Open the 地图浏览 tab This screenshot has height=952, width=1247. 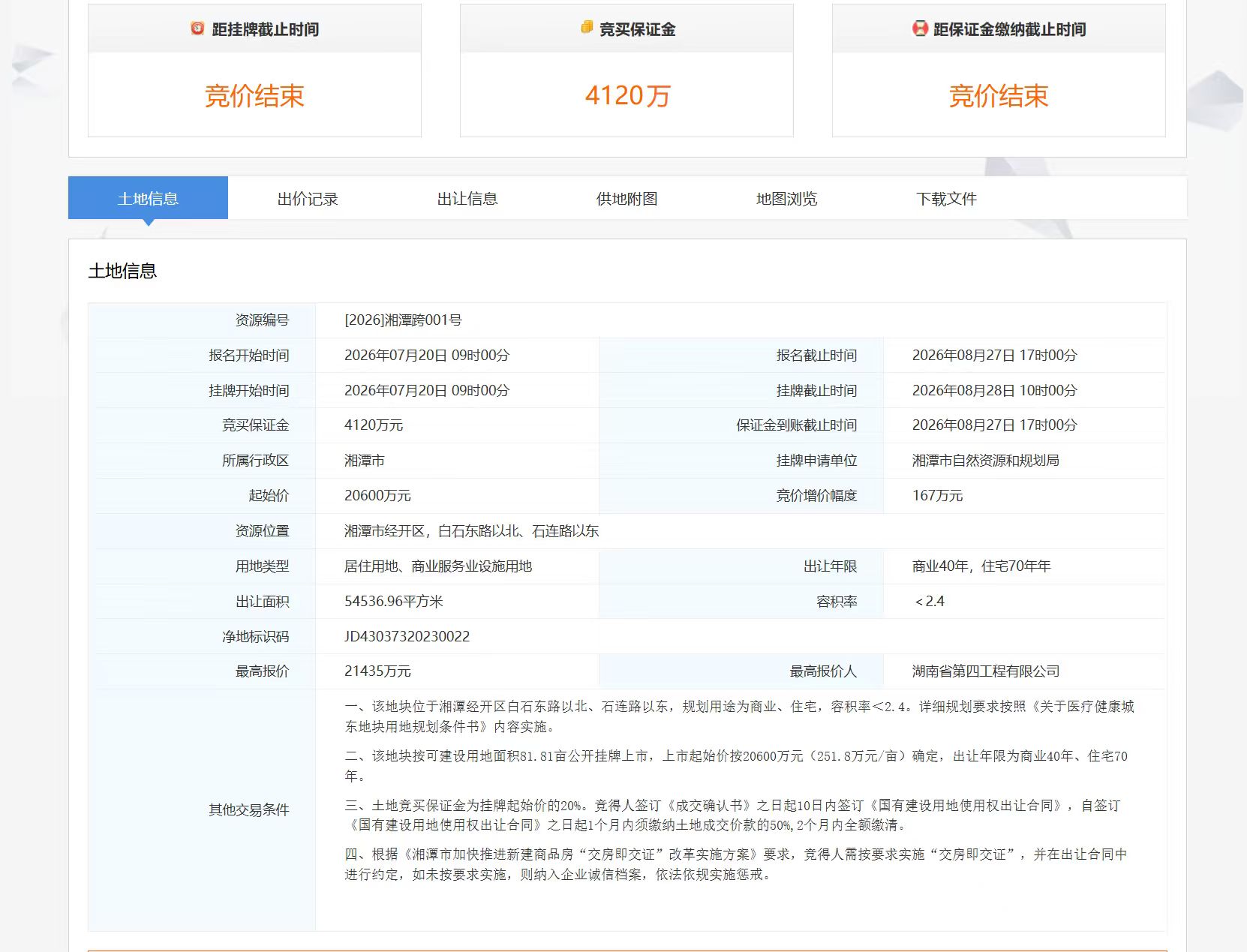(x=786, y=198)
